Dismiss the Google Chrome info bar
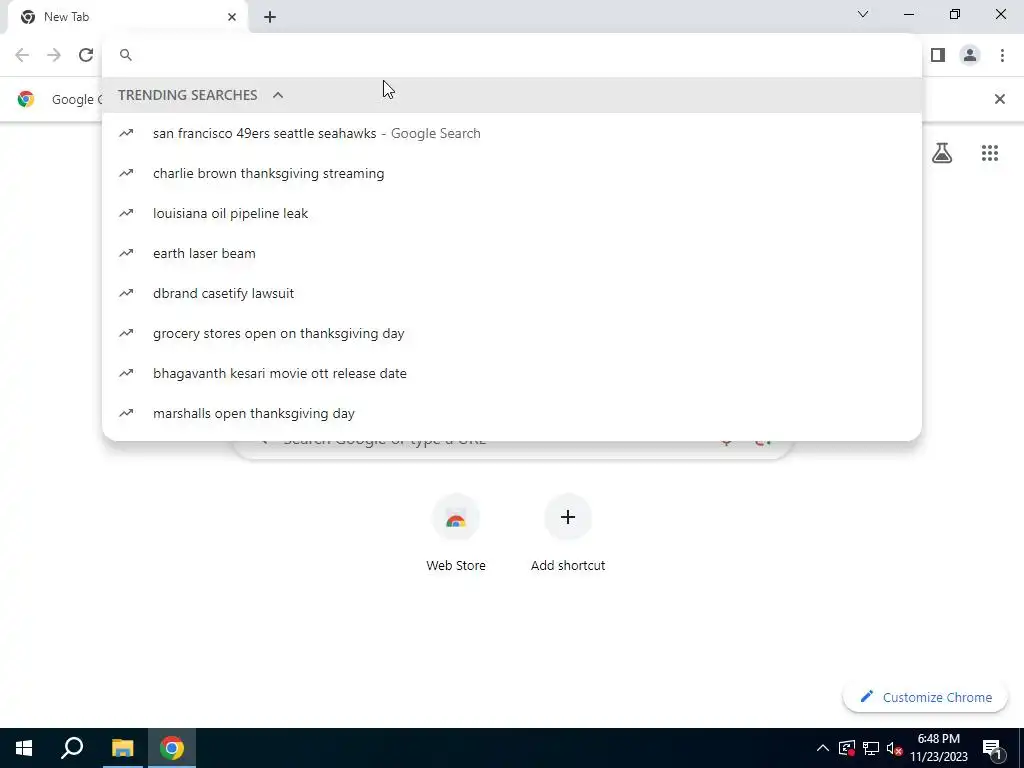Screen dimensions: 1024x768 pos(999,99)
